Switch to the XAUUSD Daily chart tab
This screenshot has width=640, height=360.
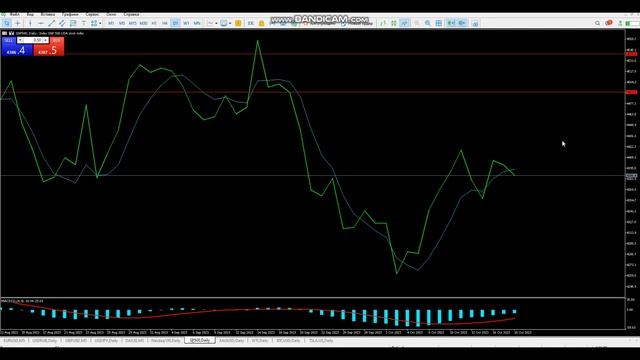coord(231,340)
